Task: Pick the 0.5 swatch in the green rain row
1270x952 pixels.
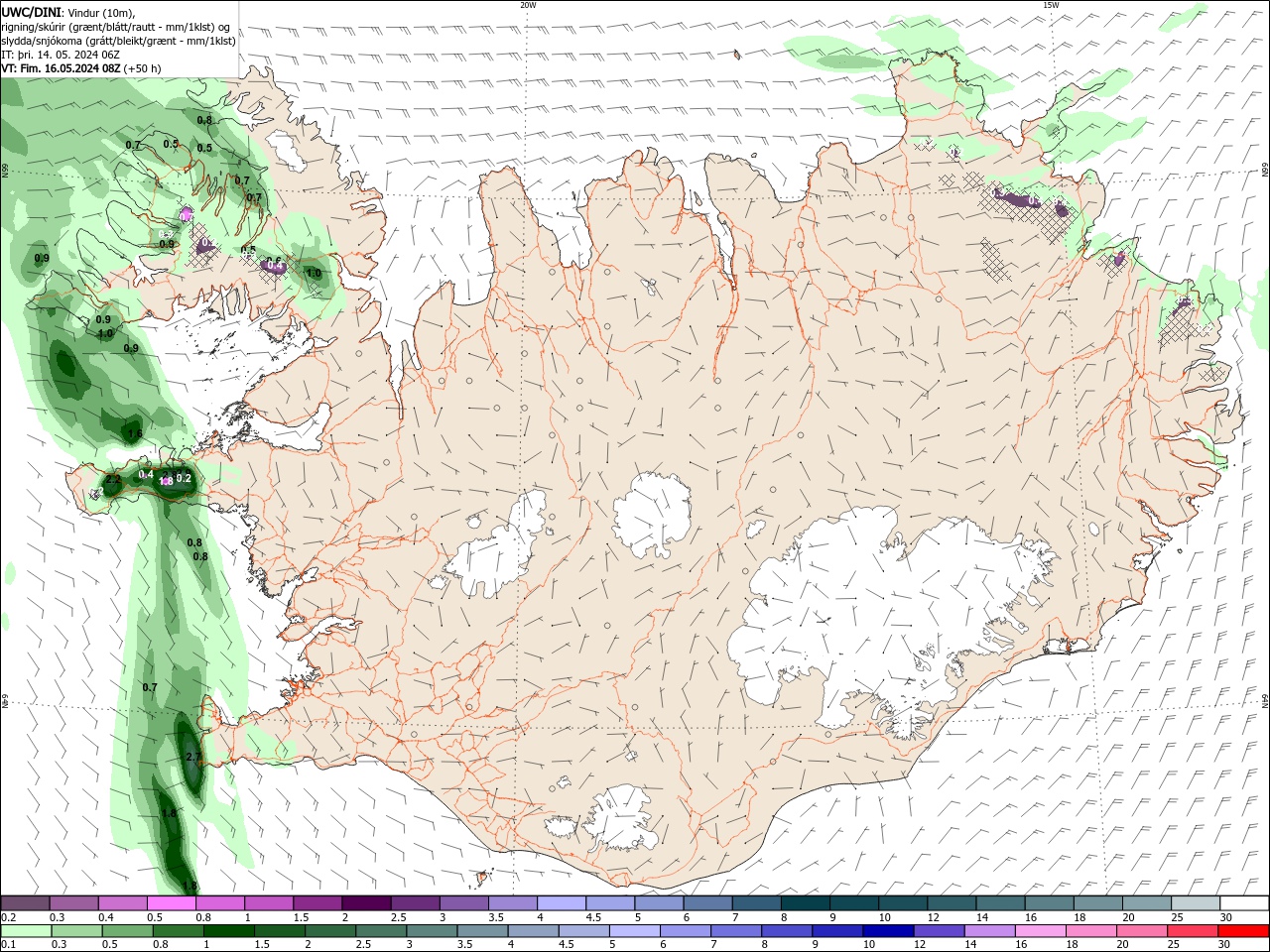Action: 127,931
